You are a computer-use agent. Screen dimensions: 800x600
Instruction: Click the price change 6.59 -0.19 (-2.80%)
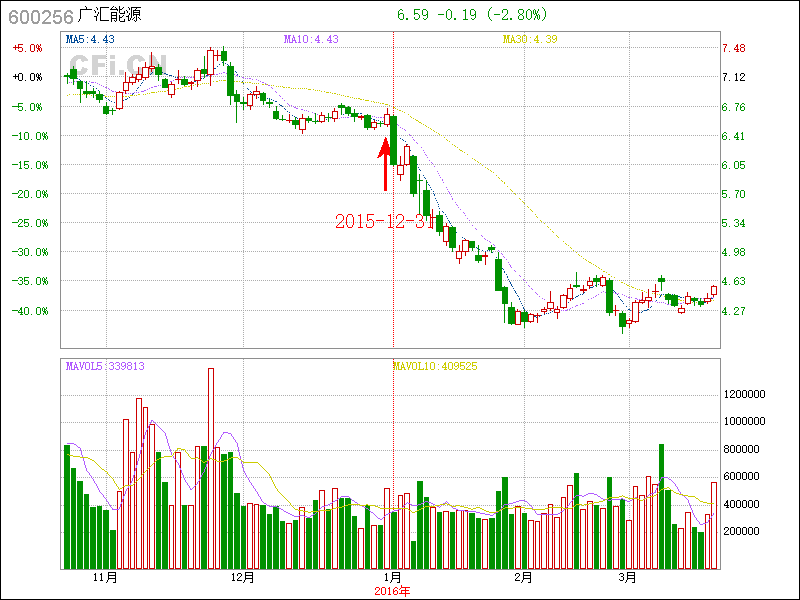pyautogui.click(x=472, y=15)
